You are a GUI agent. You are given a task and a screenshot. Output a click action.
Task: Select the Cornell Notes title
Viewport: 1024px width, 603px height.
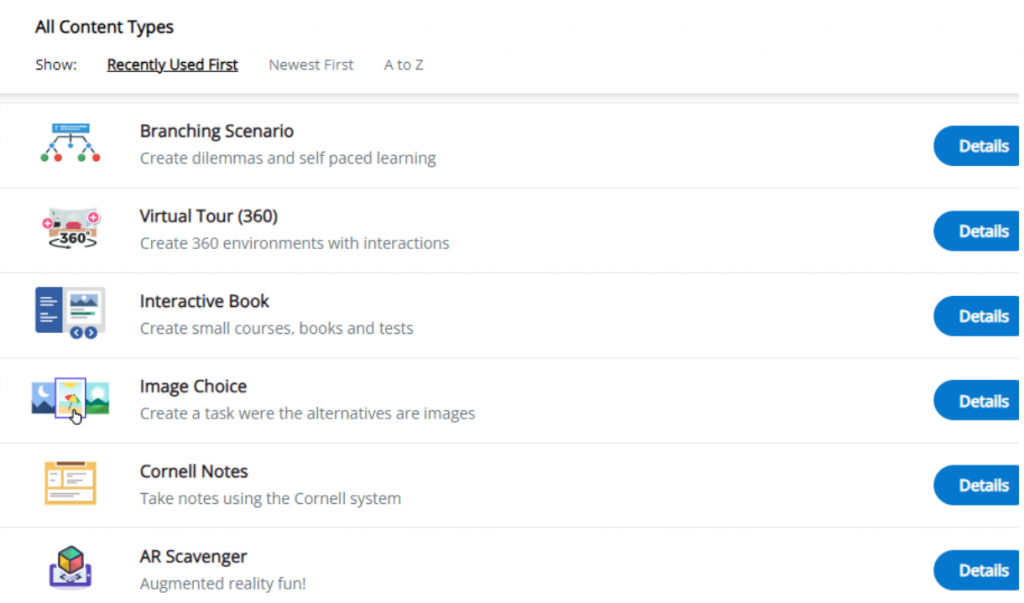(194, 471)
